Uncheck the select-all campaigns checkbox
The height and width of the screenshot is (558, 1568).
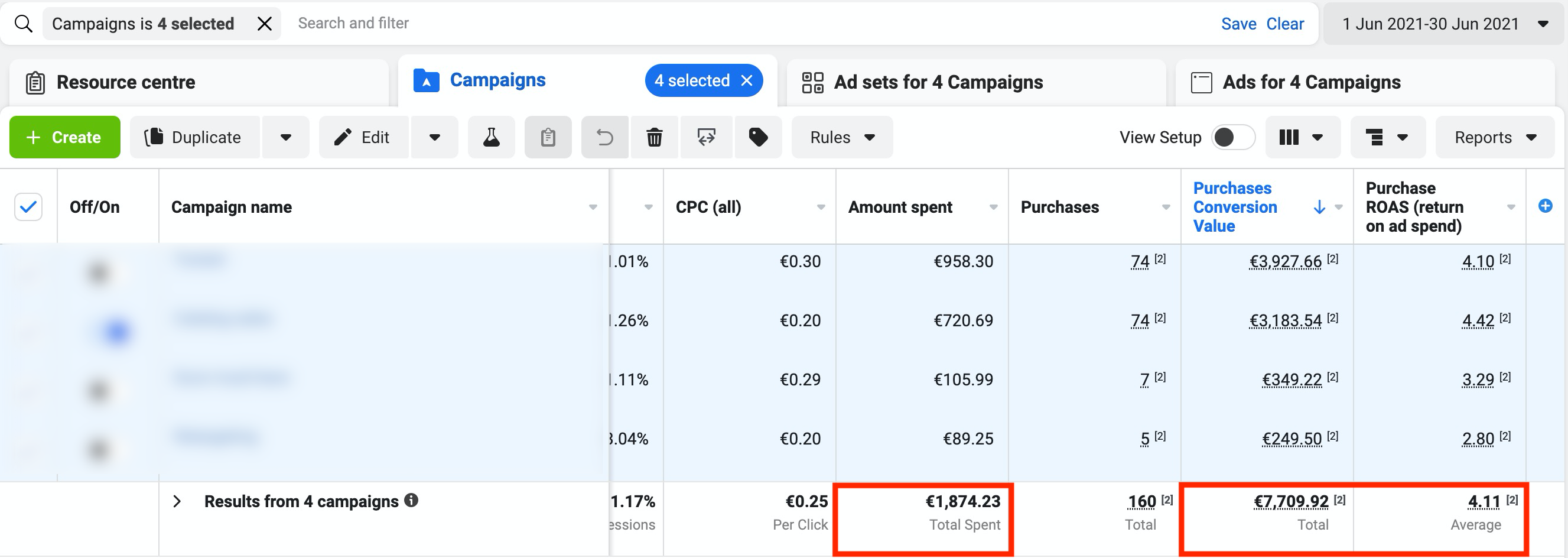pos(28,207)
